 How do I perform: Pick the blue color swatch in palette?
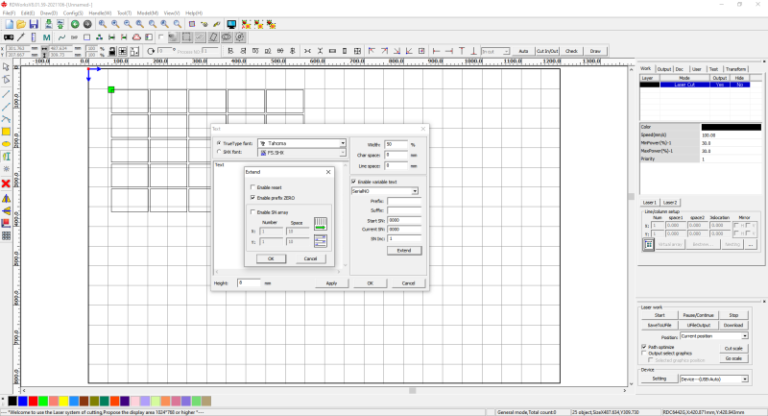point(23,401)
